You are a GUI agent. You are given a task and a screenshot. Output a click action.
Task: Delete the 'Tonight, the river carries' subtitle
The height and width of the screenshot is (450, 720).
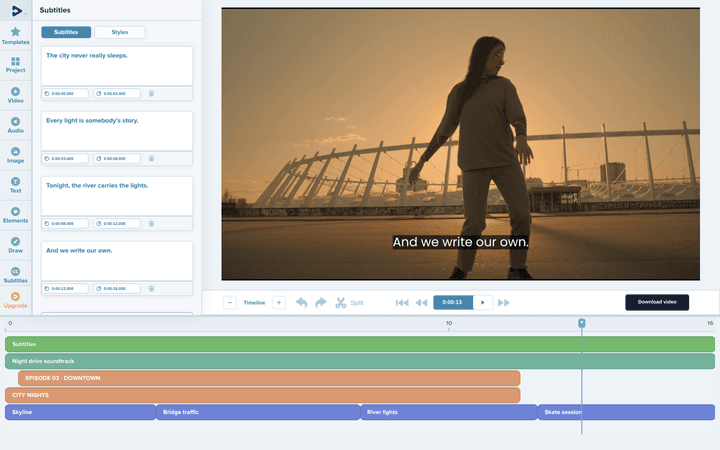click(x=152, y=224)
